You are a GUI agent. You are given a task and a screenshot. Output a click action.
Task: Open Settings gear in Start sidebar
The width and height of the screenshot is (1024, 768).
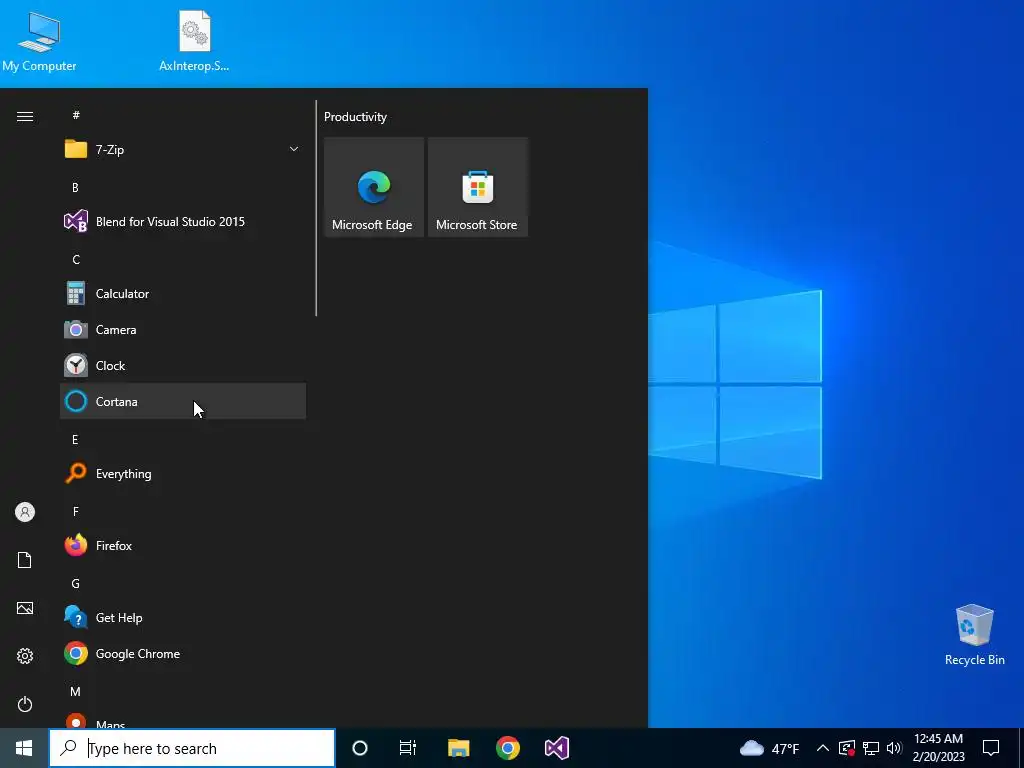click(x=25, y=656)
